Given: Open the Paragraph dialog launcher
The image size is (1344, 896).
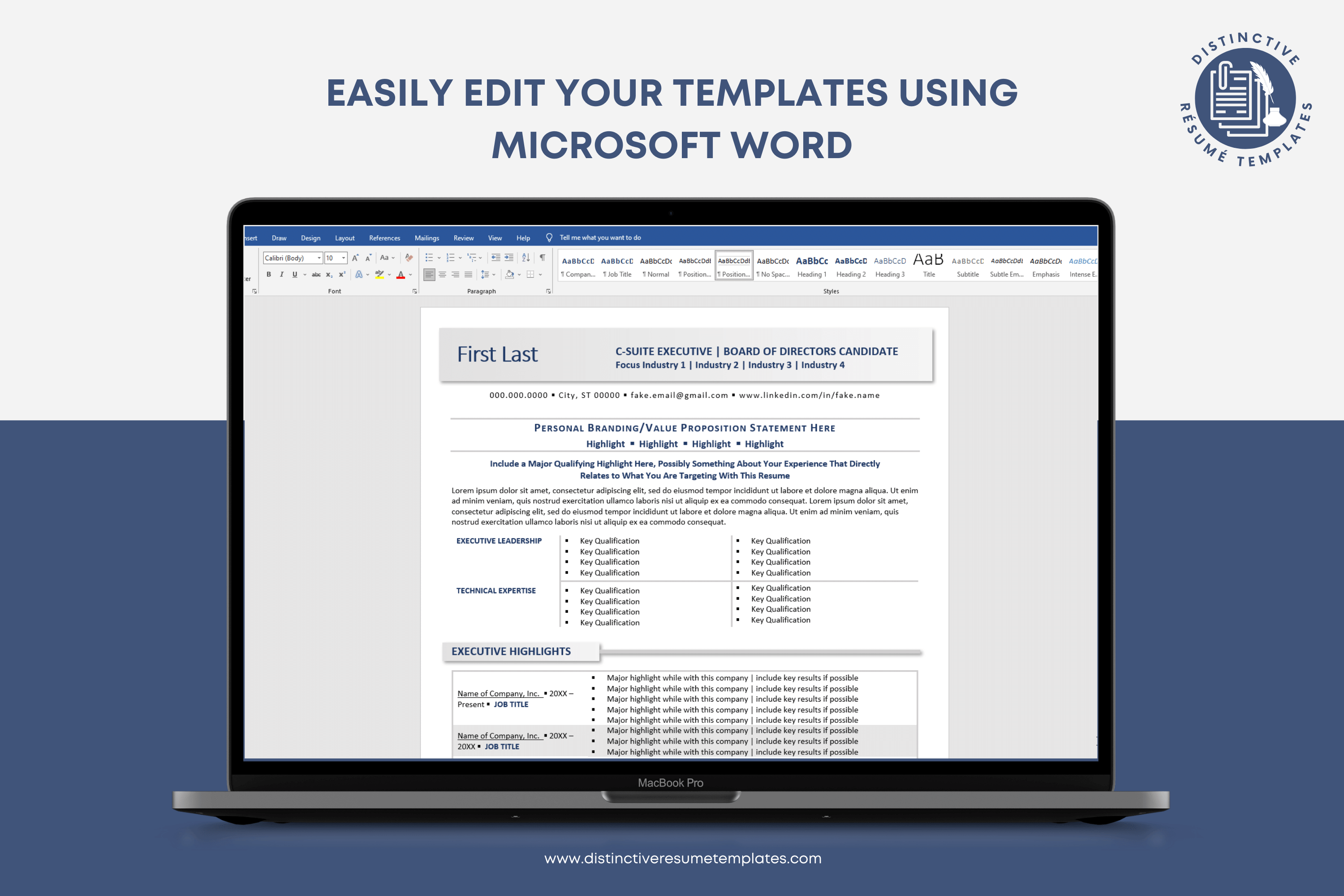Looking at the screenshot, I should [x=548, y=292].
